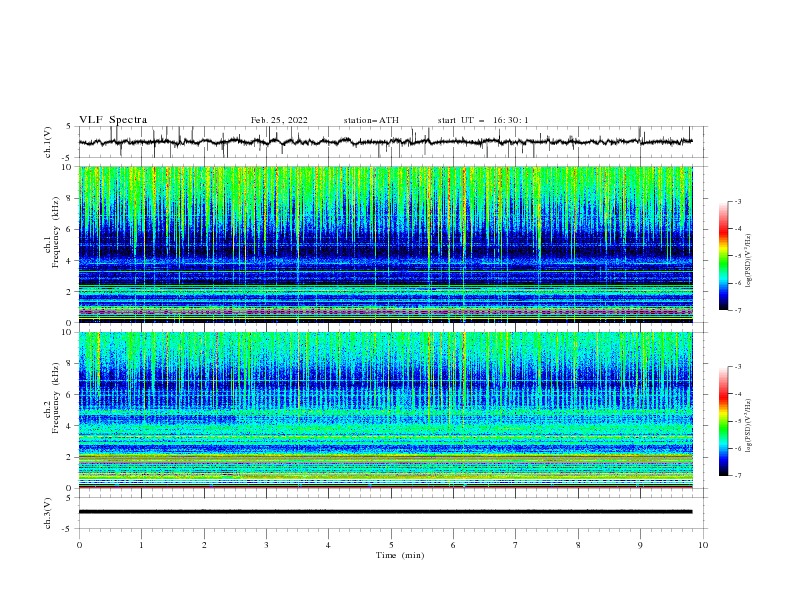Screen dimensions: 792x612
Task: Click time axis tick label "1"
Action: pos(141,545)
